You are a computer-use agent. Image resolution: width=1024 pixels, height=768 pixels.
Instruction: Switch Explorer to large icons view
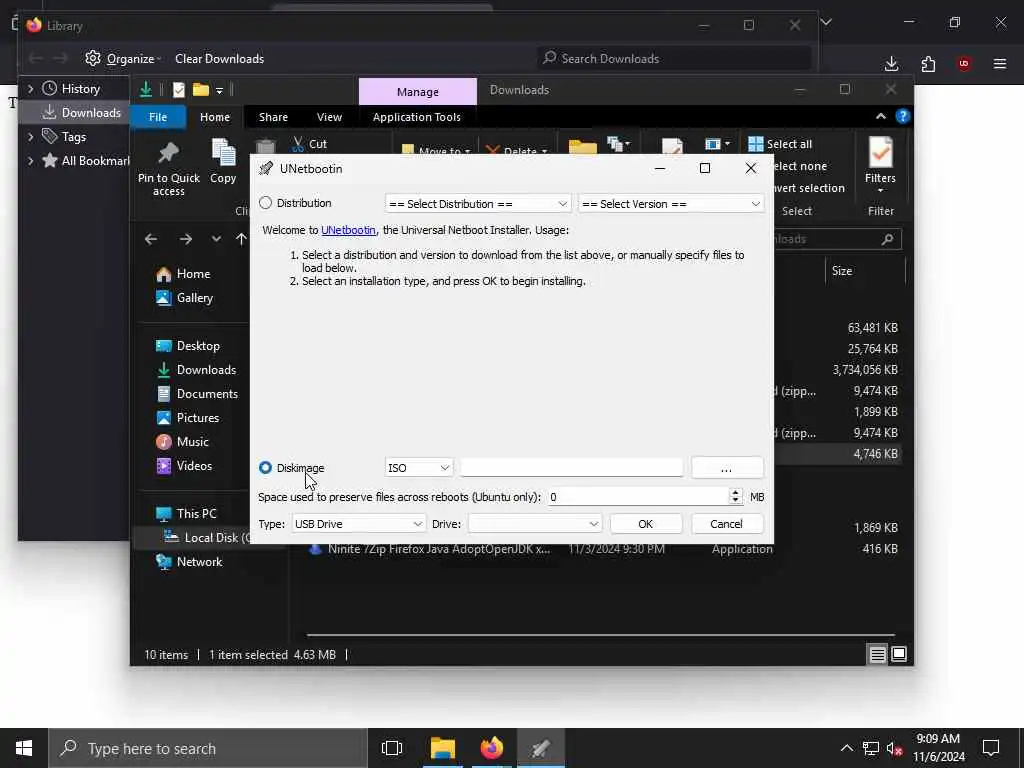pos(899,654)
